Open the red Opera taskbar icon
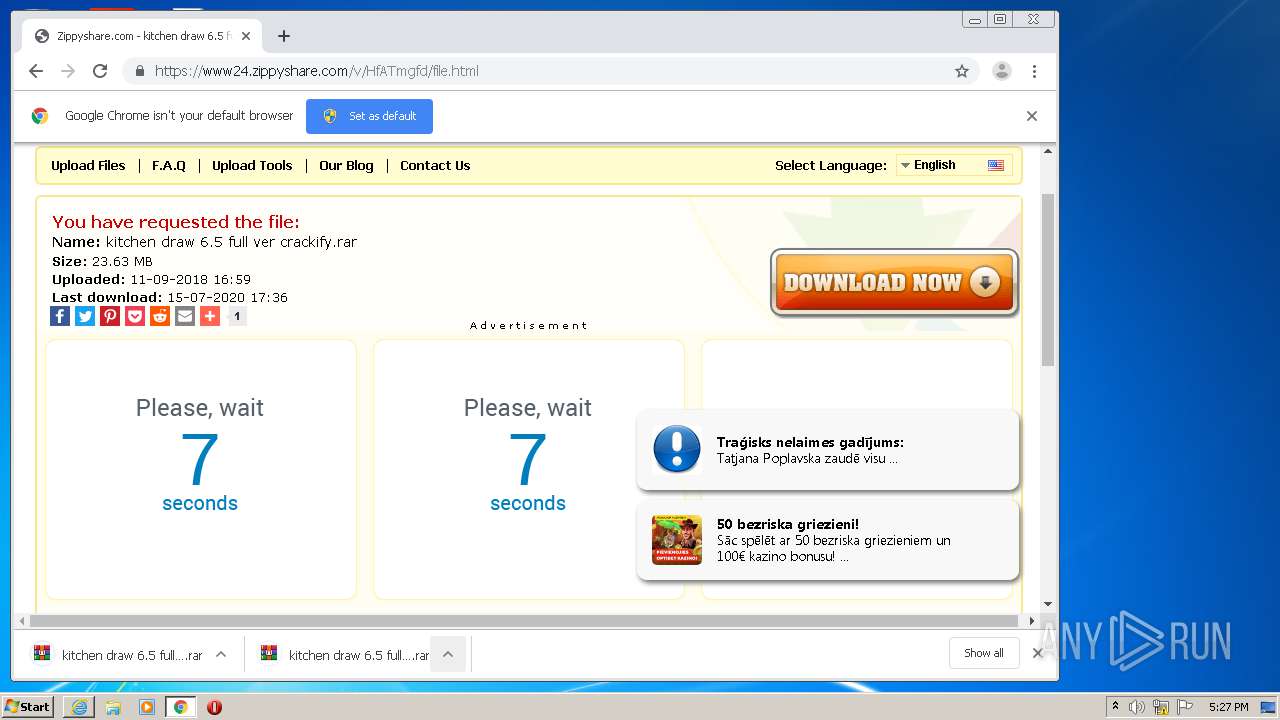Screen dimensions: 1280x720 pyautogui.click(x=214, y=707)
